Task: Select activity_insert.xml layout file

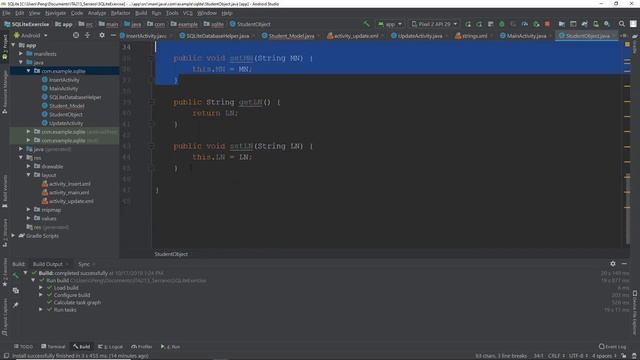Action: [69, 184]
